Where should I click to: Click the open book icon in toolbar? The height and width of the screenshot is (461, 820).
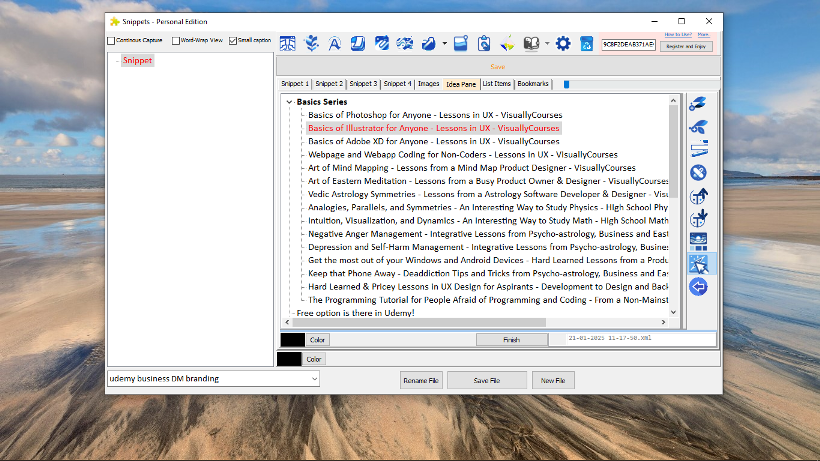click(532, 44)
